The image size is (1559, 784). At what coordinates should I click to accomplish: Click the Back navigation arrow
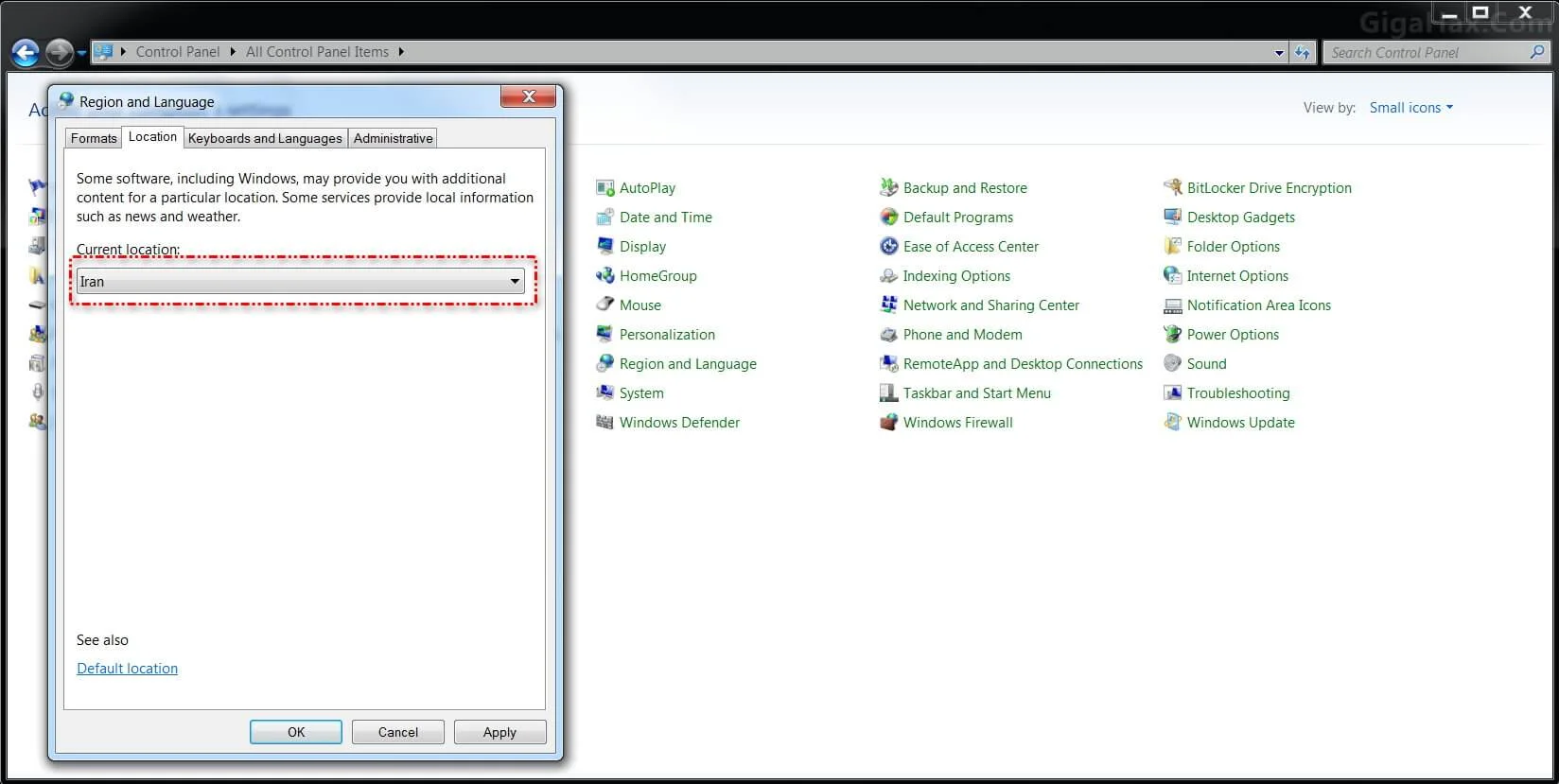26,53
